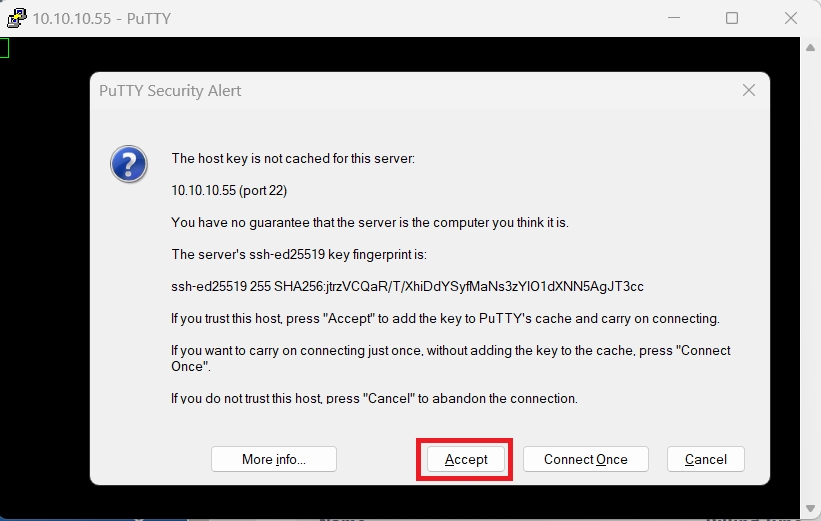Maximize the PuTTY terminal window
The height and width of the screenshot is (521, 821).
[x=732, y=18]
